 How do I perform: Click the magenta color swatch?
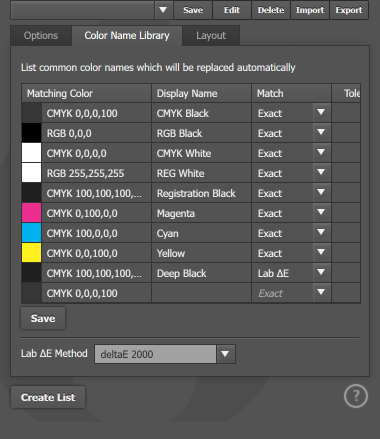tap(31, 213)
